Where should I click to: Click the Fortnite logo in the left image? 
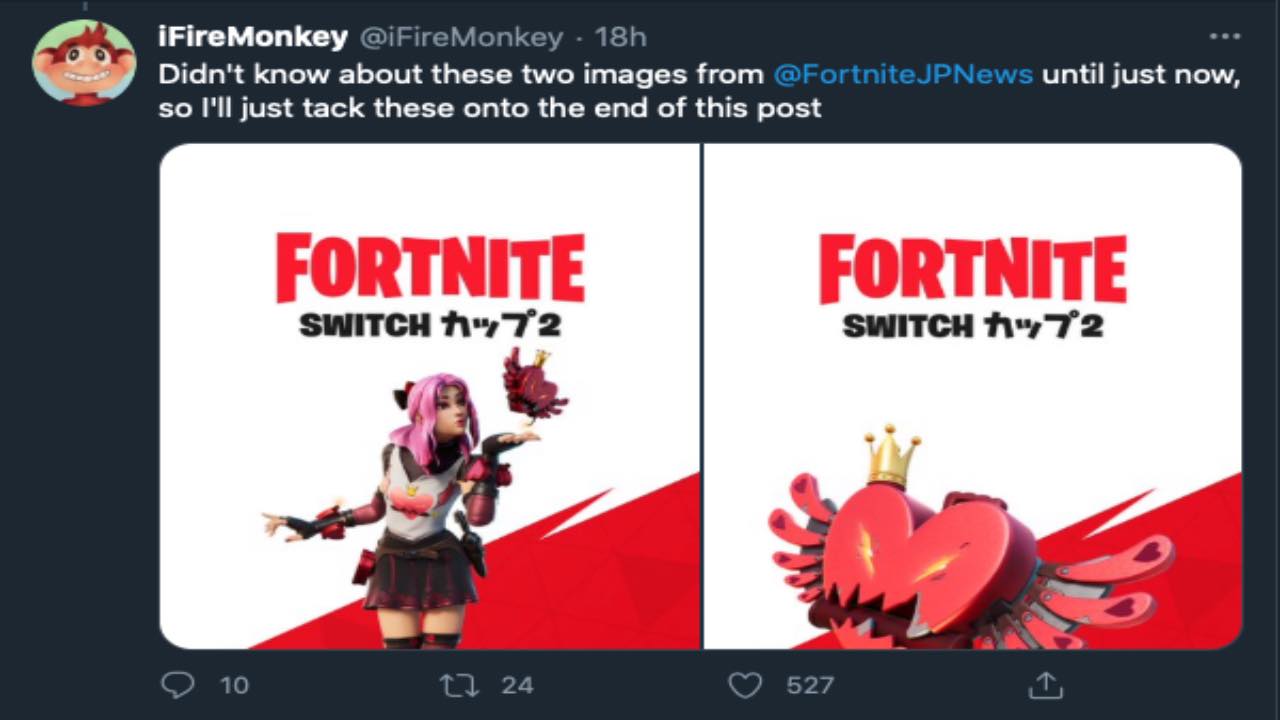pyautogui.click(x=430, y=268)
